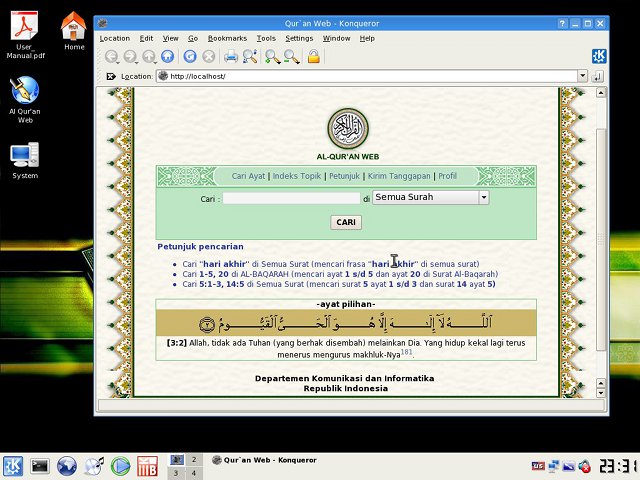Switch to virtual desktop 2
Image resolution: width=640 pixels, height=480 pixels.
click(194, 460)
